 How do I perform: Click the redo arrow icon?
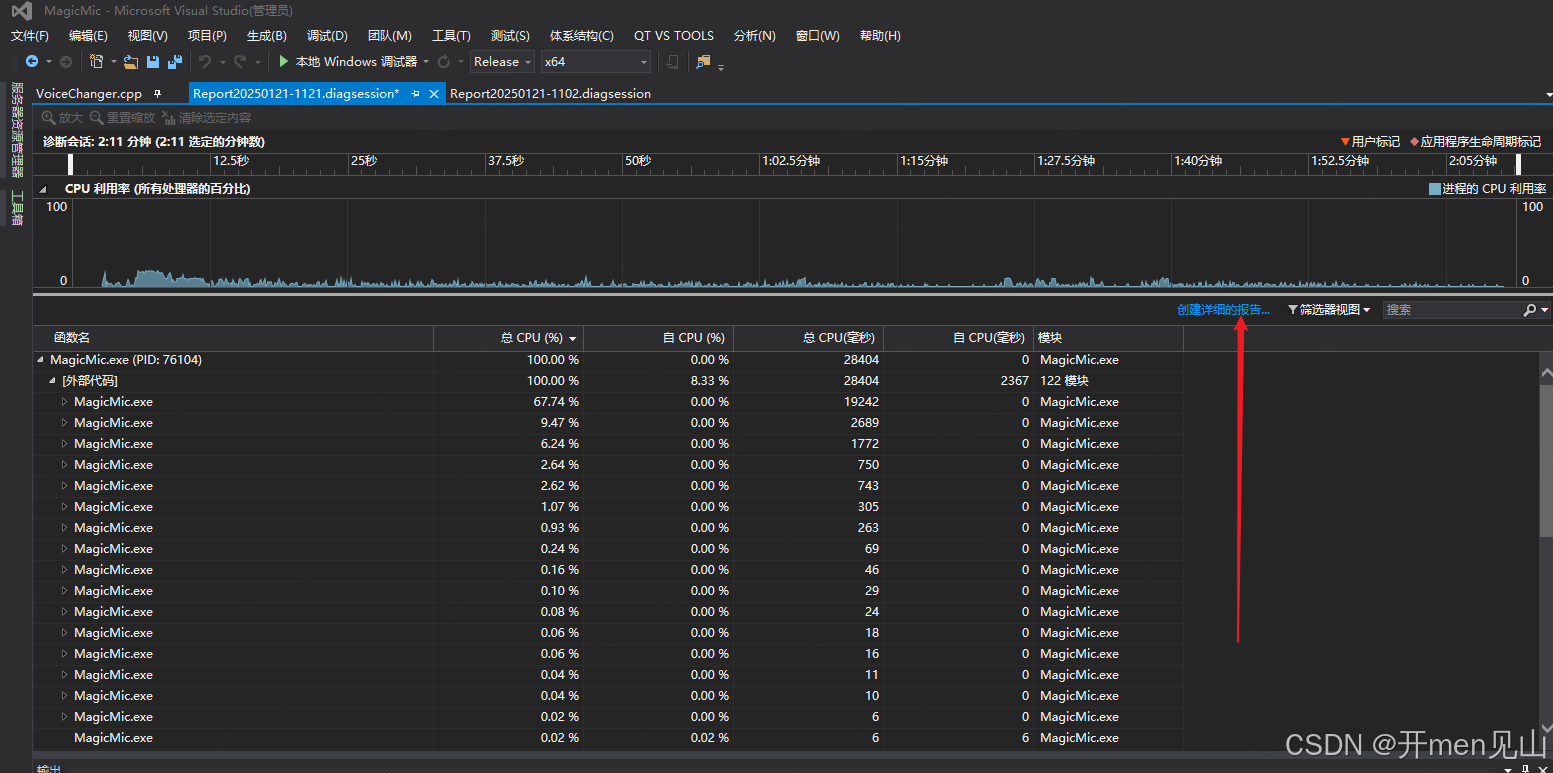pyautogui.click(x=240, y=62)
